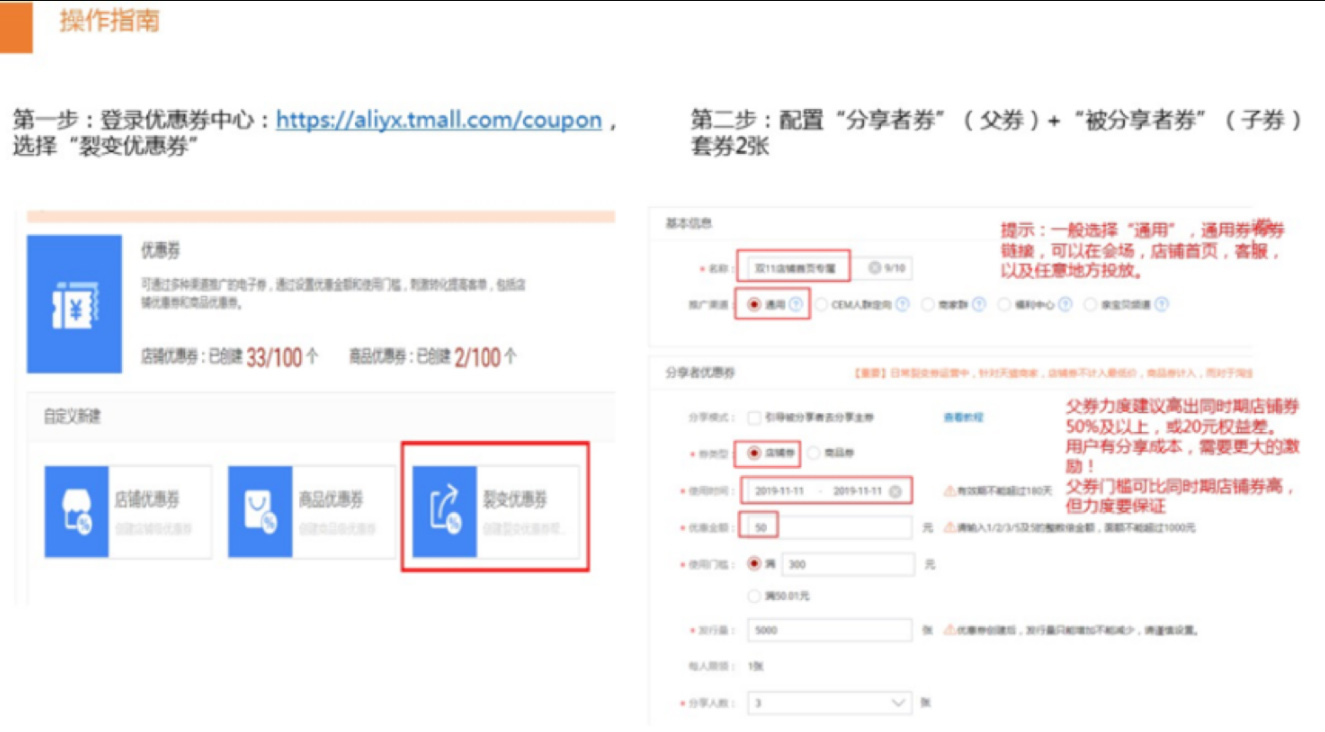Clear the 使用时间 dates with the x icon
Screen dimensions: 1325x732
tap(896, 491)
